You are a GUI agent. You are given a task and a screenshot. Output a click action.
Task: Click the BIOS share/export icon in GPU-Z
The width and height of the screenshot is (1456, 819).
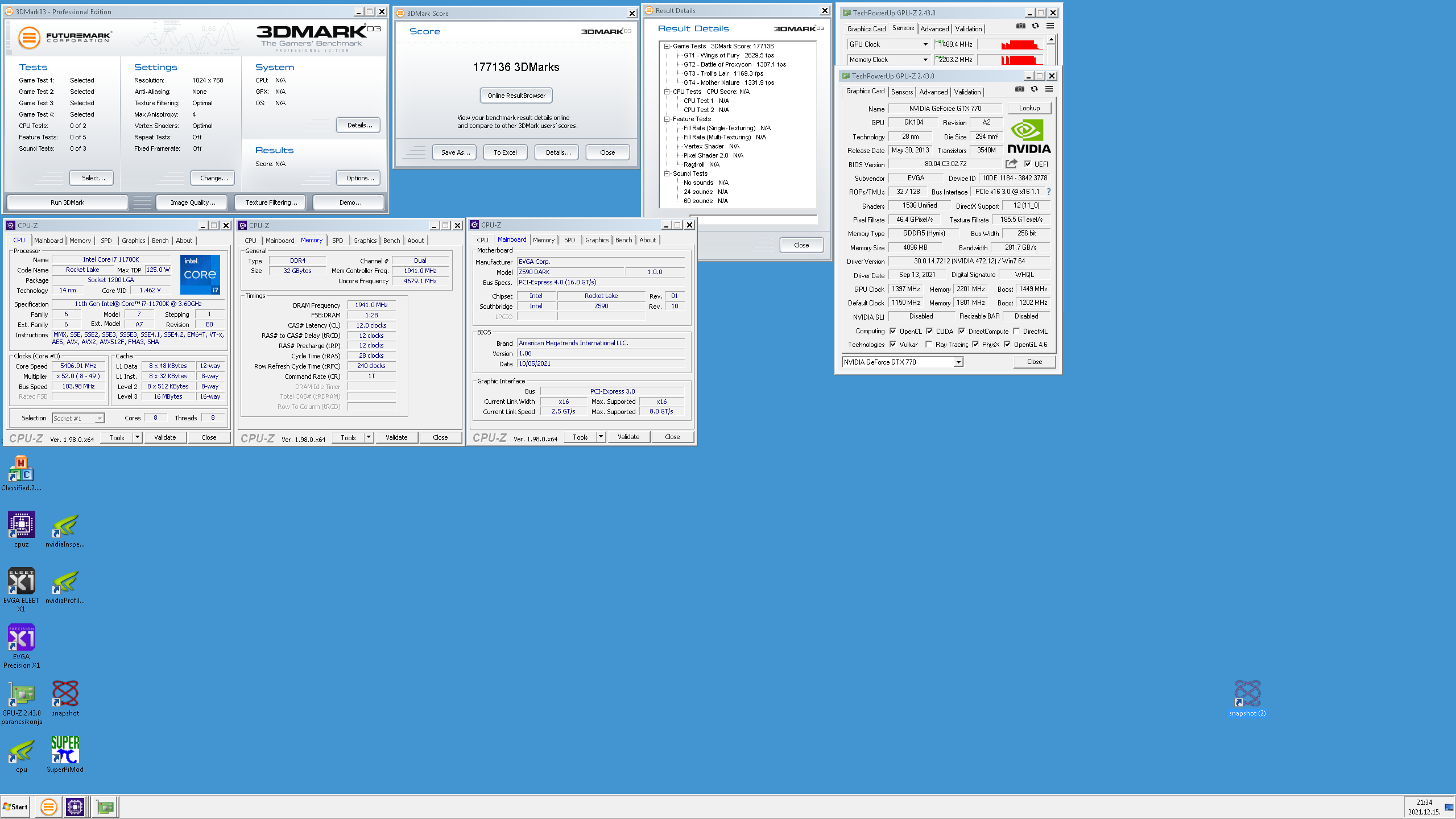click(1011, 164)
